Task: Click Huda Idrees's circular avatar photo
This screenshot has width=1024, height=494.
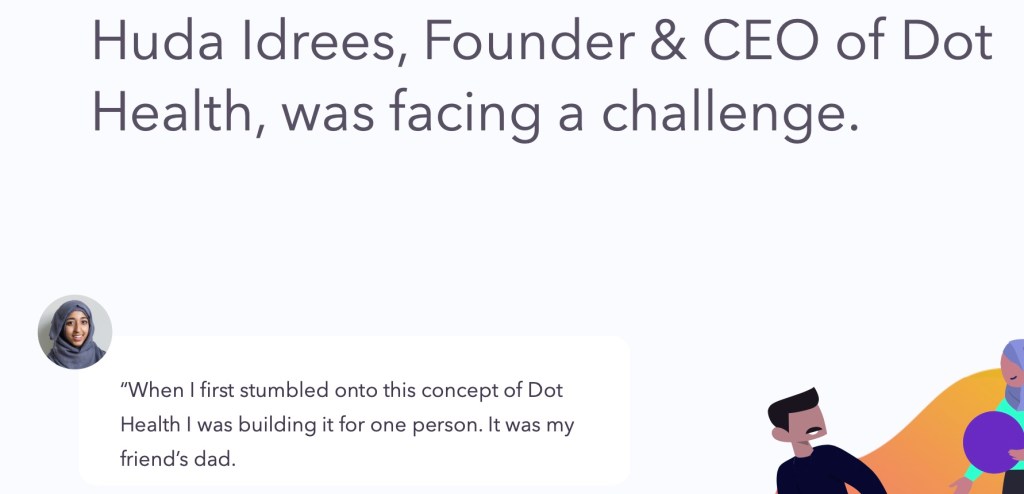Action: click(75, 332)
